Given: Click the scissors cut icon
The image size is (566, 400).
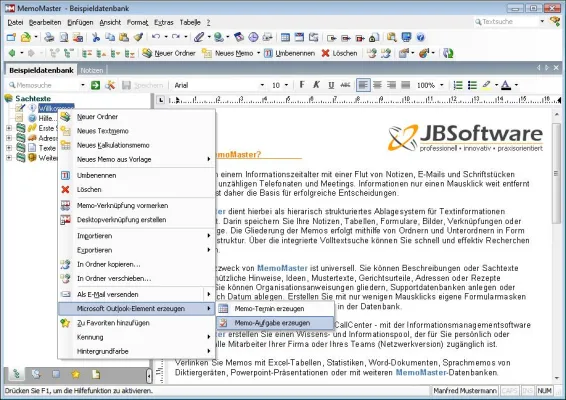Looking at the screenshot, I should coord(96,37).
